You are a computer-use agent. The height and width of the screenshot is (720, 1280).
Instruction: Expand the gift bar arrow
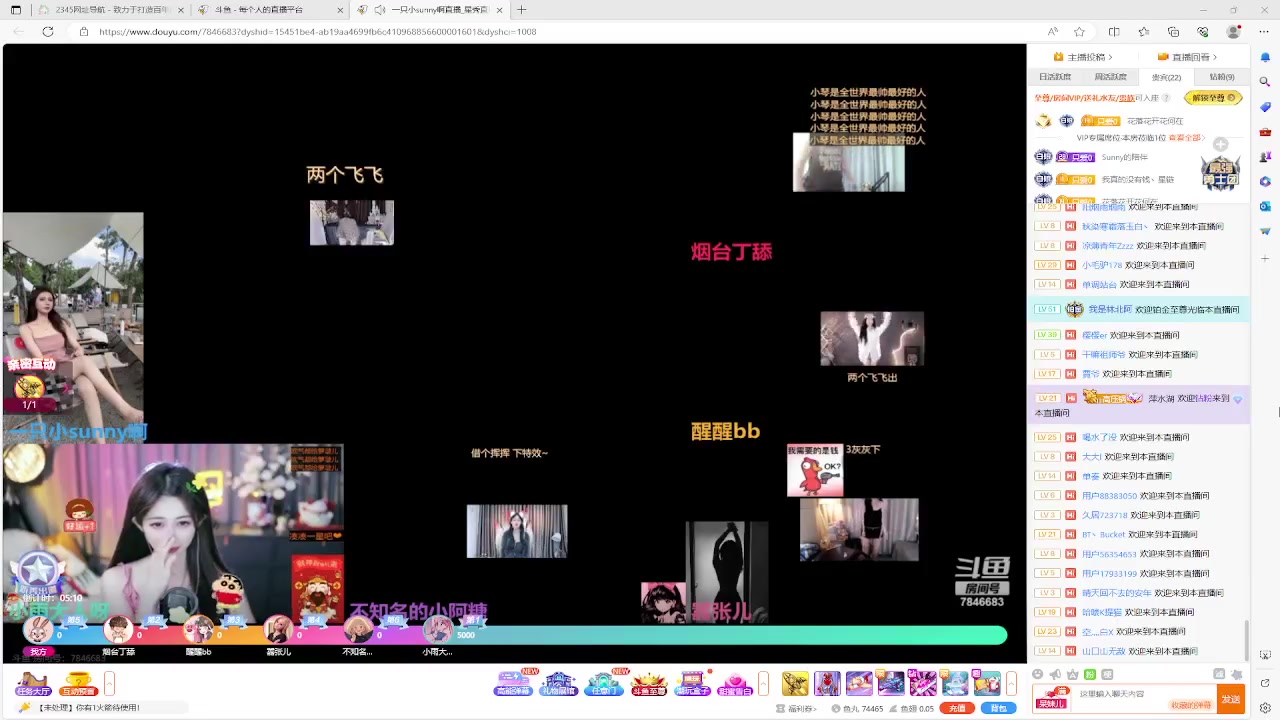click(x=1011, y=684)
